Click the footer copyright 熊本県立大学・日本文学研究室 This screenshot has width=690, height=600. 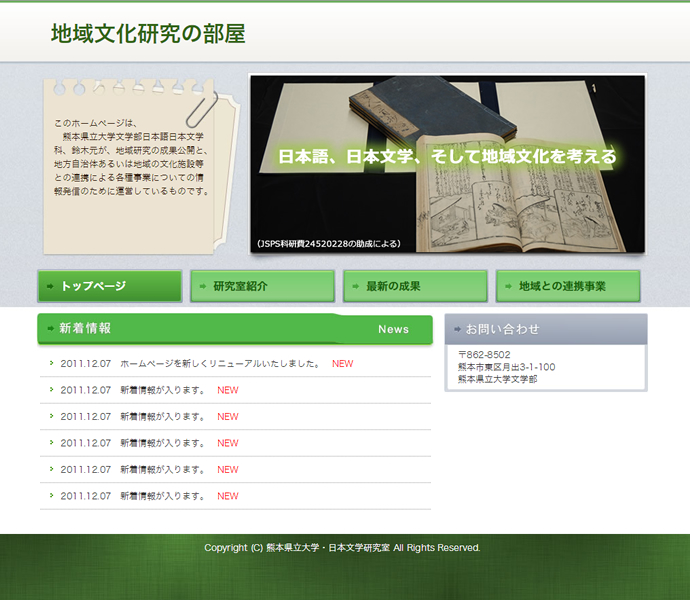[x=328, y=548]
